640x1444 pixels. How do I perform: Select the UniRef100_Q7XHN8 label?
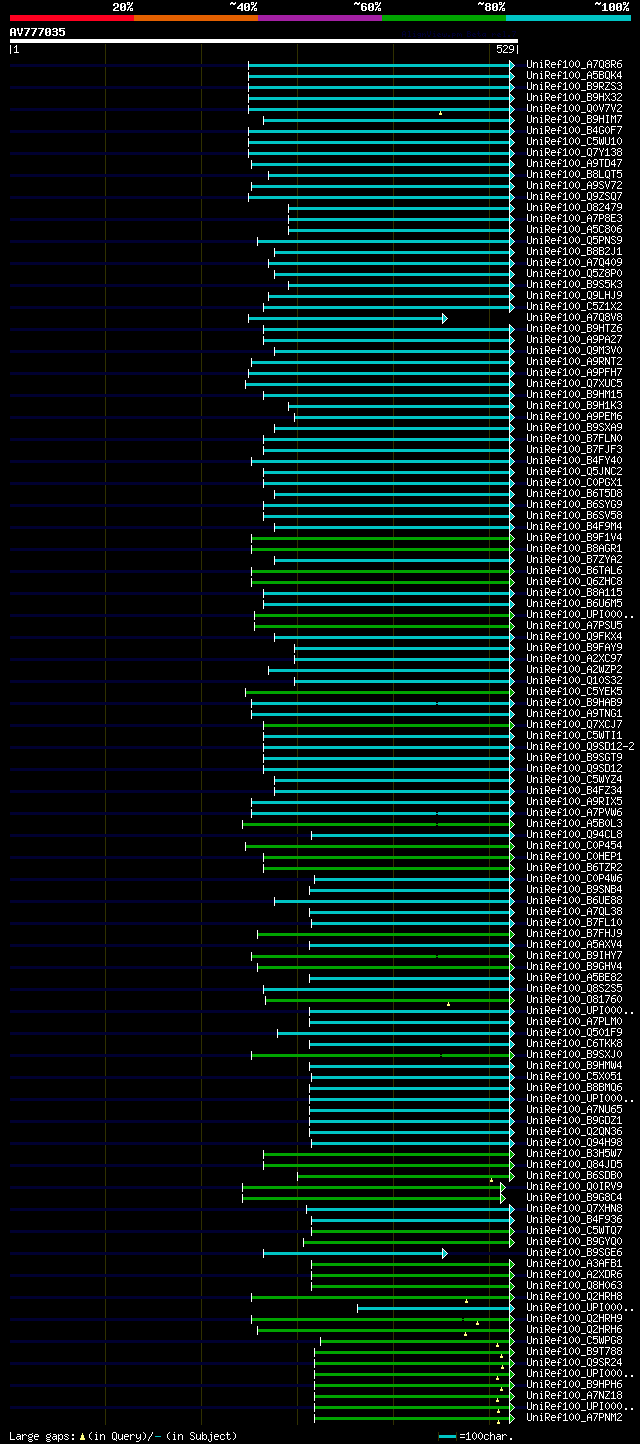coord(574,1209)
